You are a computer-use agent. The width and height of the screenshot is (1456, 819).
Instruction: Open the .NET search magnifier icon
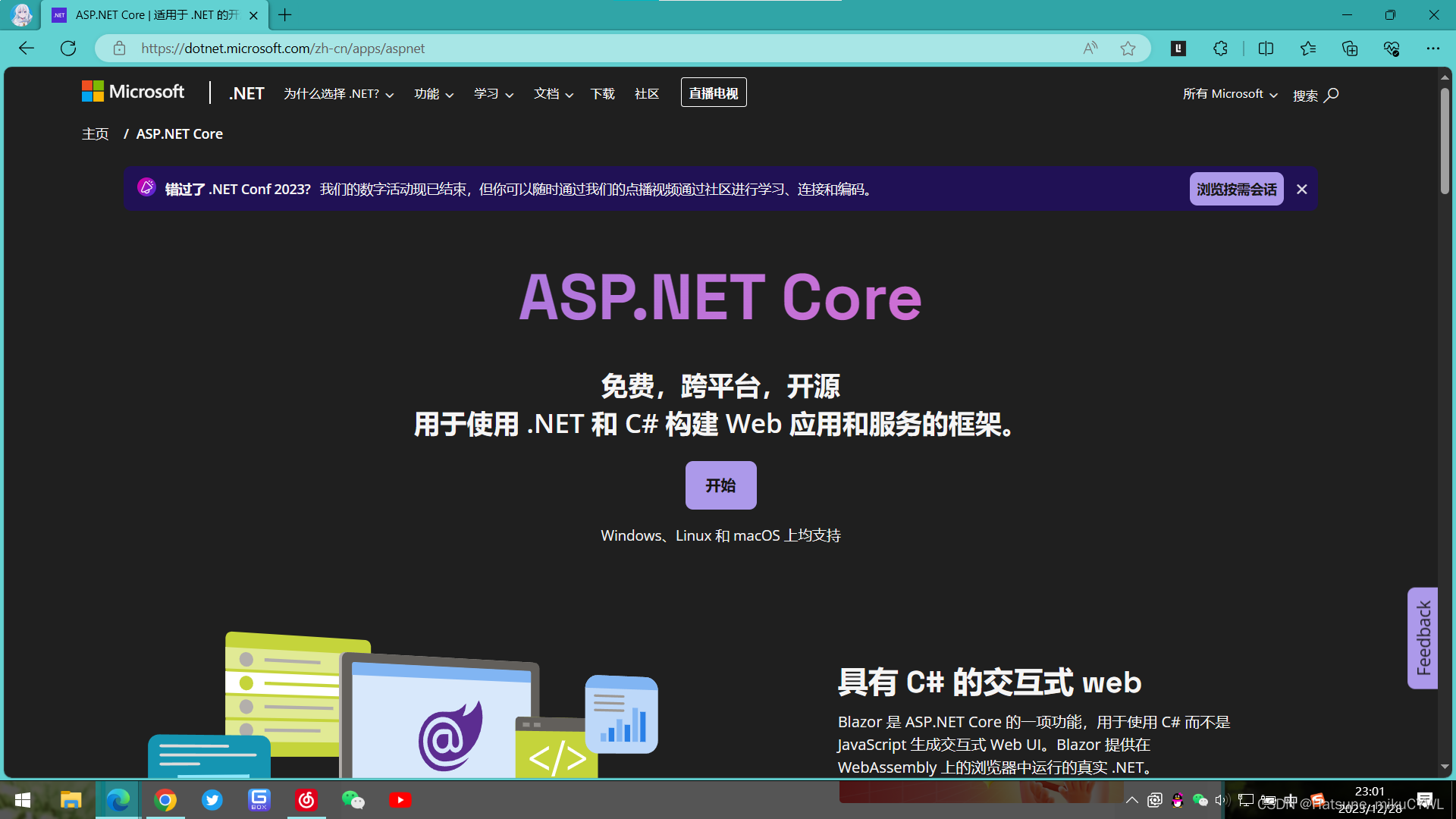click(x=1332, y=95)
